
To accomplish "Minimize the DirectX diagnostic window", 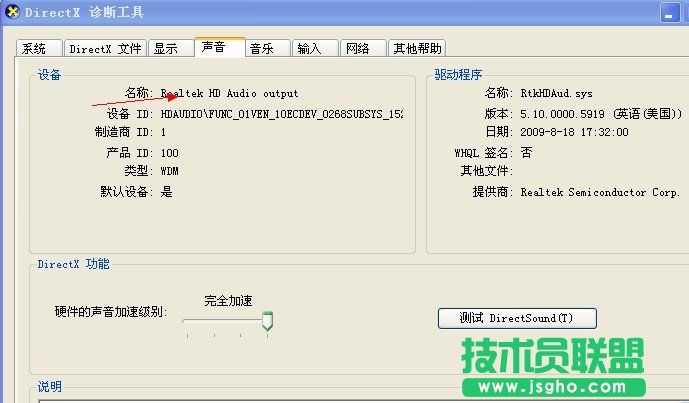I will point(669,12).
